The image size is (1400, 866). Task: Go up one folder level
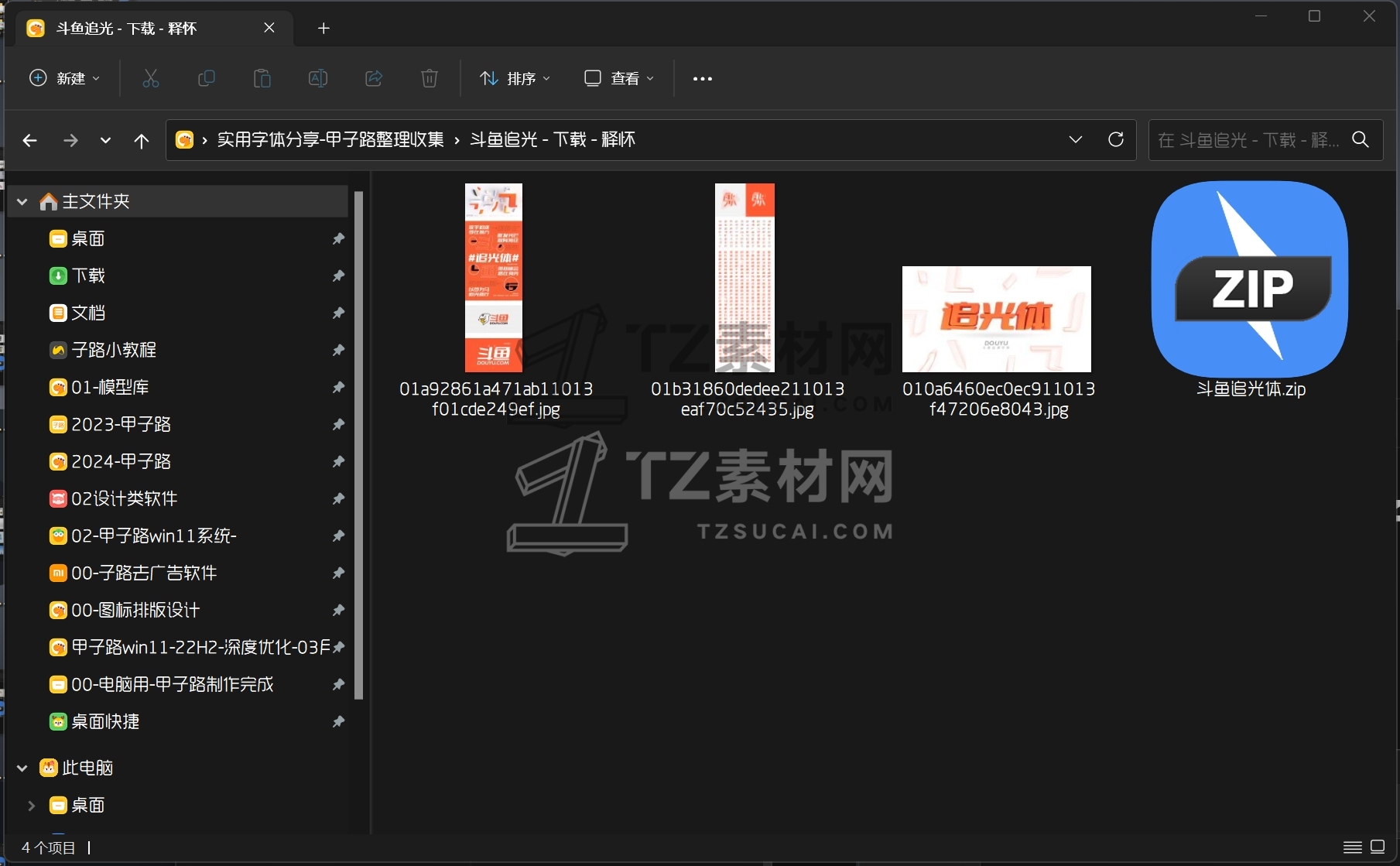[142, 140]
